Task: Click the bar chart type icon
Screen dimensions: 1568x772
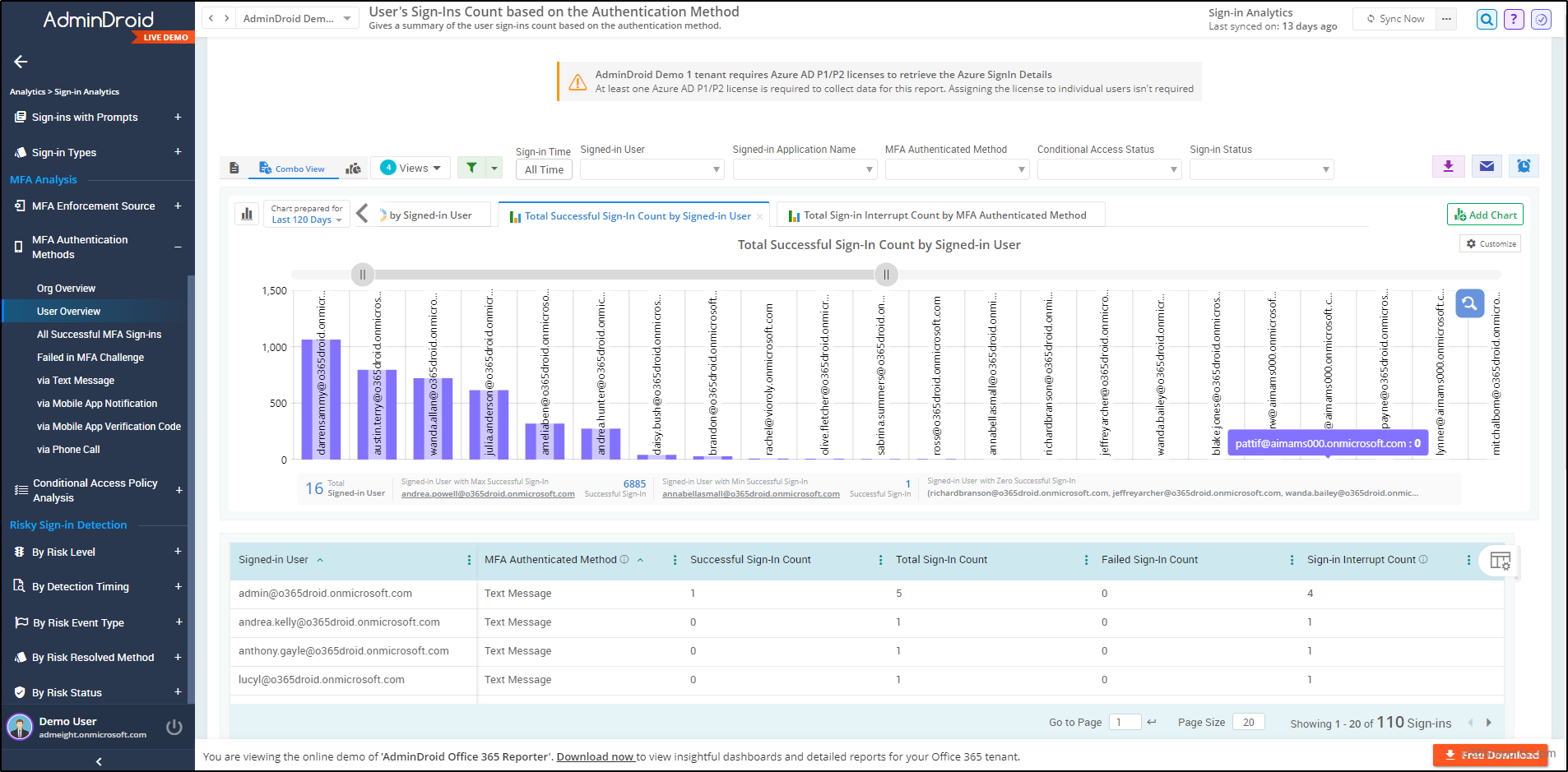Action: pyautogui.click(x=247, y=215)
